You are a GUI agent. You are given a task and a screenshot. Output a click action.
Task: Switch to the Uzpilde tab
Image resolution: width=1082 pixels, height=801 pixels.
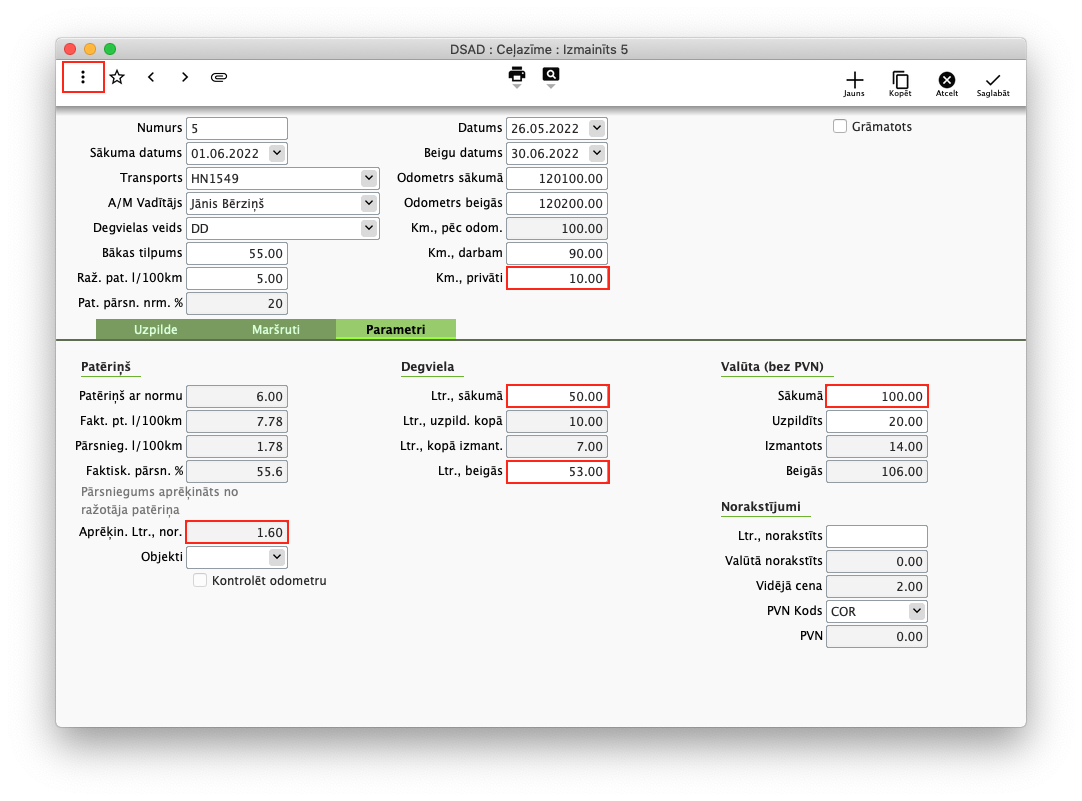pos(155,329)
